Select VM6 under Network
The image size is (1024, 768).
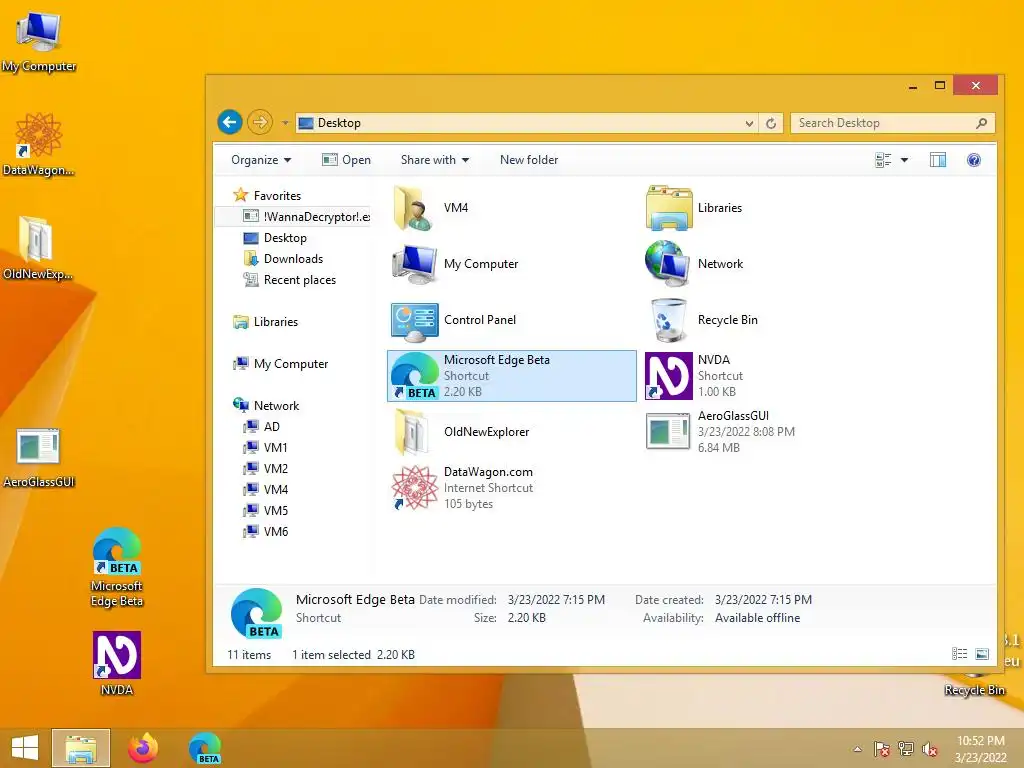pos(265,532)
